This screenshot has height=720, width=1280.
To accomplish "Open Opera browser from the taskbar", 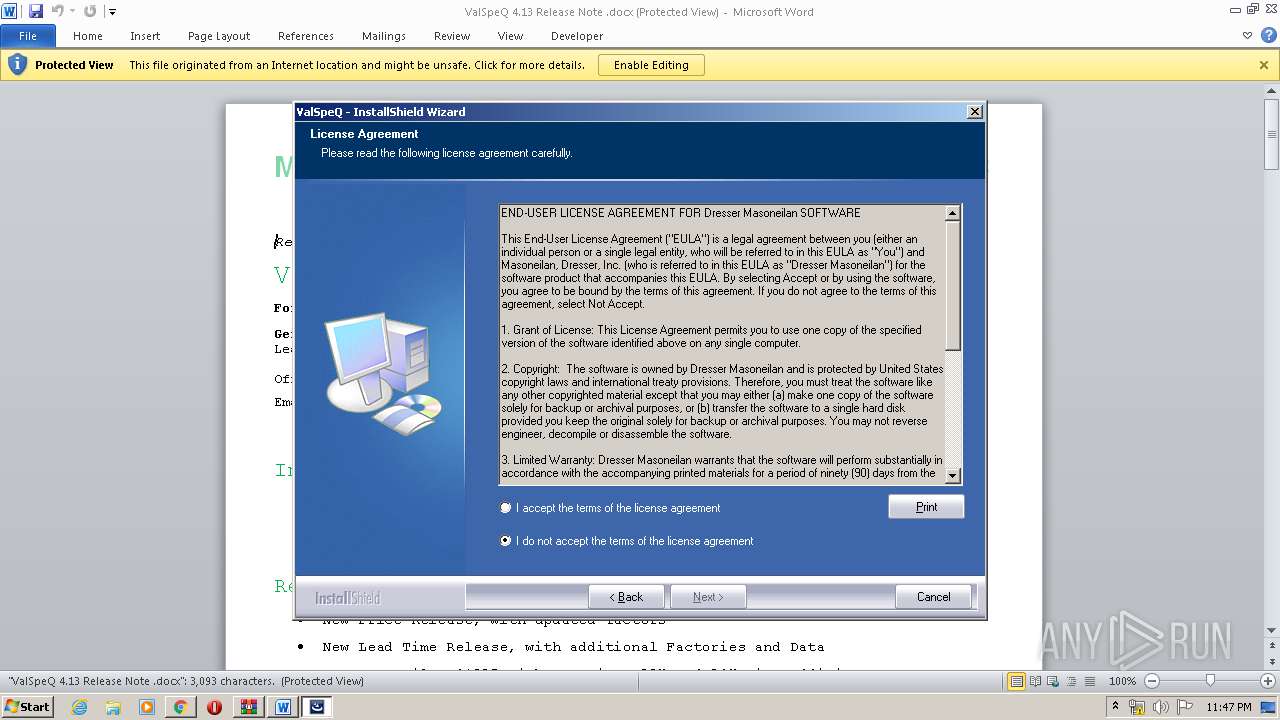I will tap(214, 707).
